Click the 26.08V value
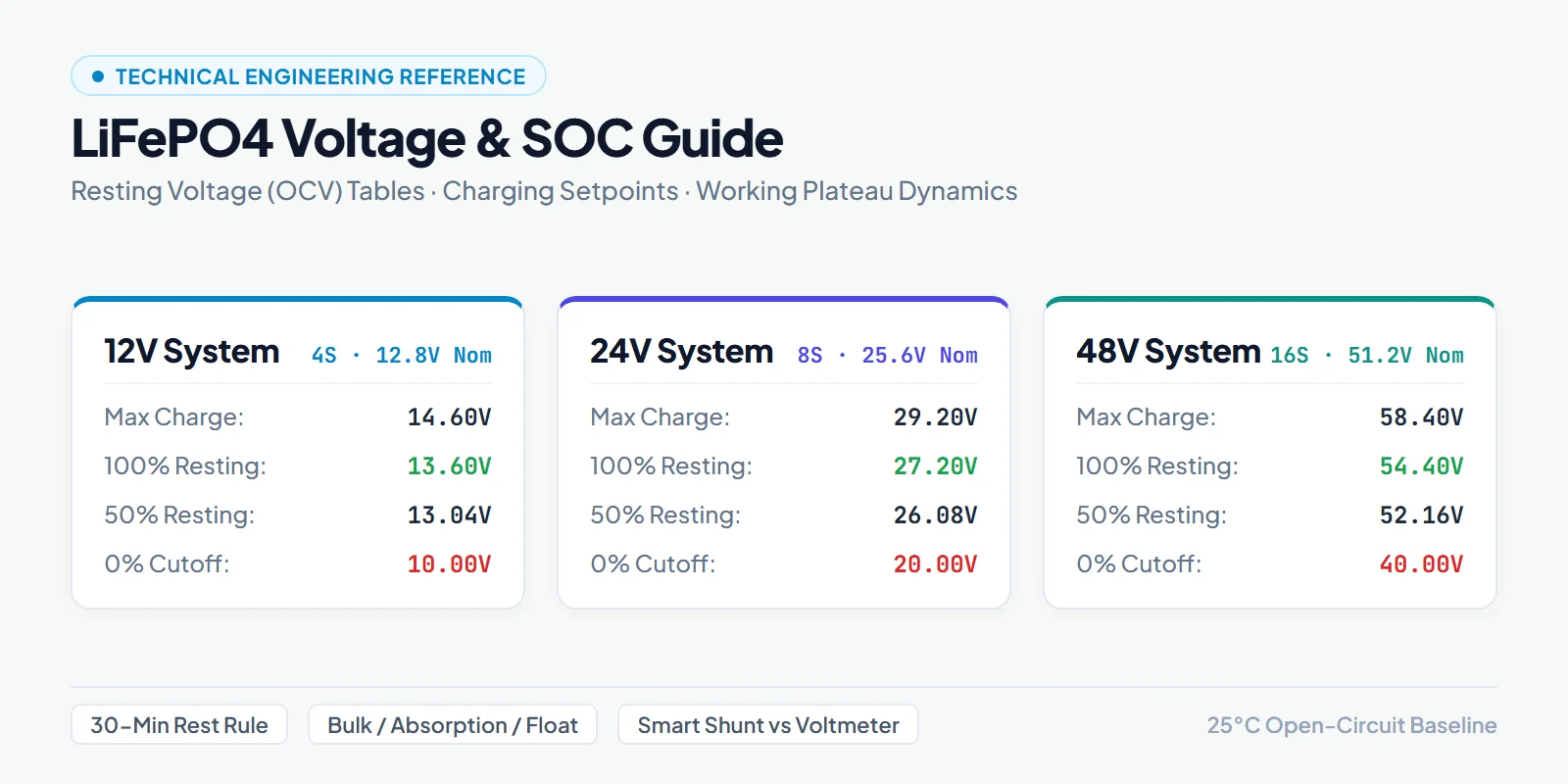The image size is (1568, 784). tap(935, 515)
